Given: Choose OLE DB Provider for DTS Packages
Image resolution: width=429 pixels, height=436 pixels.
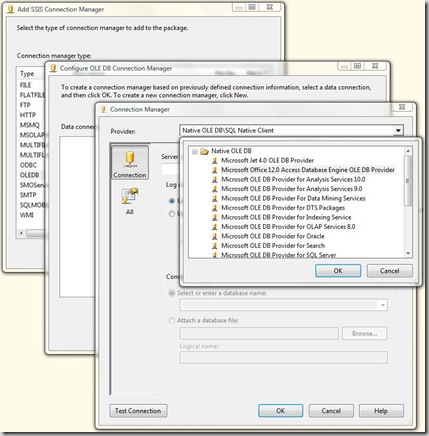Looking at the screenshot, I should pyautogui.click(x=283, y=208).
